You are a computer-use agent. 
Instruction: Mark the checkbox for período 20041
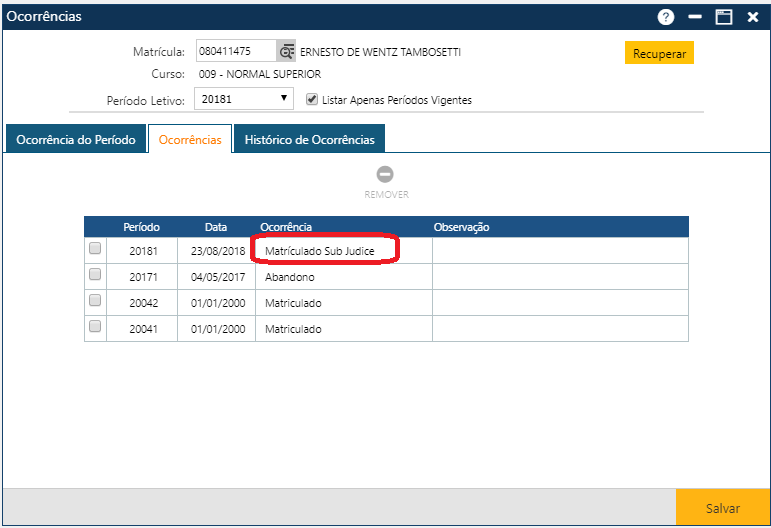(95, 326)
